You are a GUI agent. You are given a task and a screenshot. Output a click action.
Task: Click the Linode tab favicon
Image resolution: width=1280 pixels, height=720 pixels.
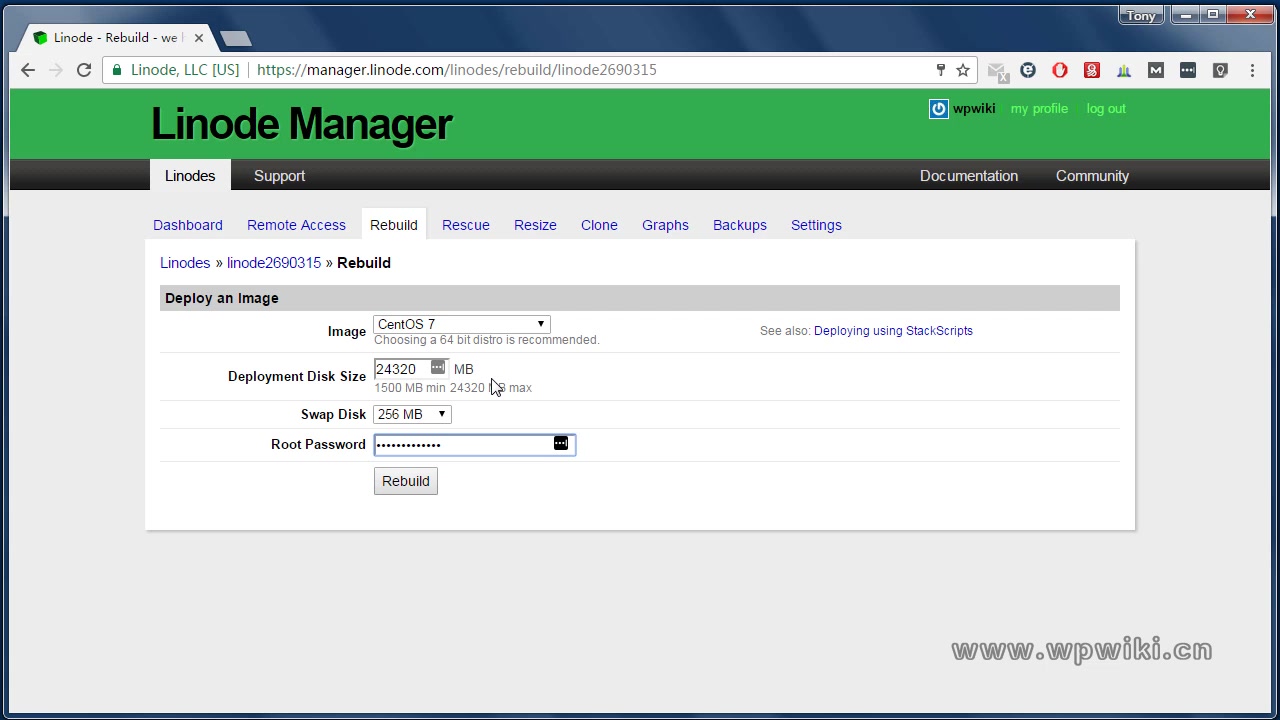pos(40,38)
